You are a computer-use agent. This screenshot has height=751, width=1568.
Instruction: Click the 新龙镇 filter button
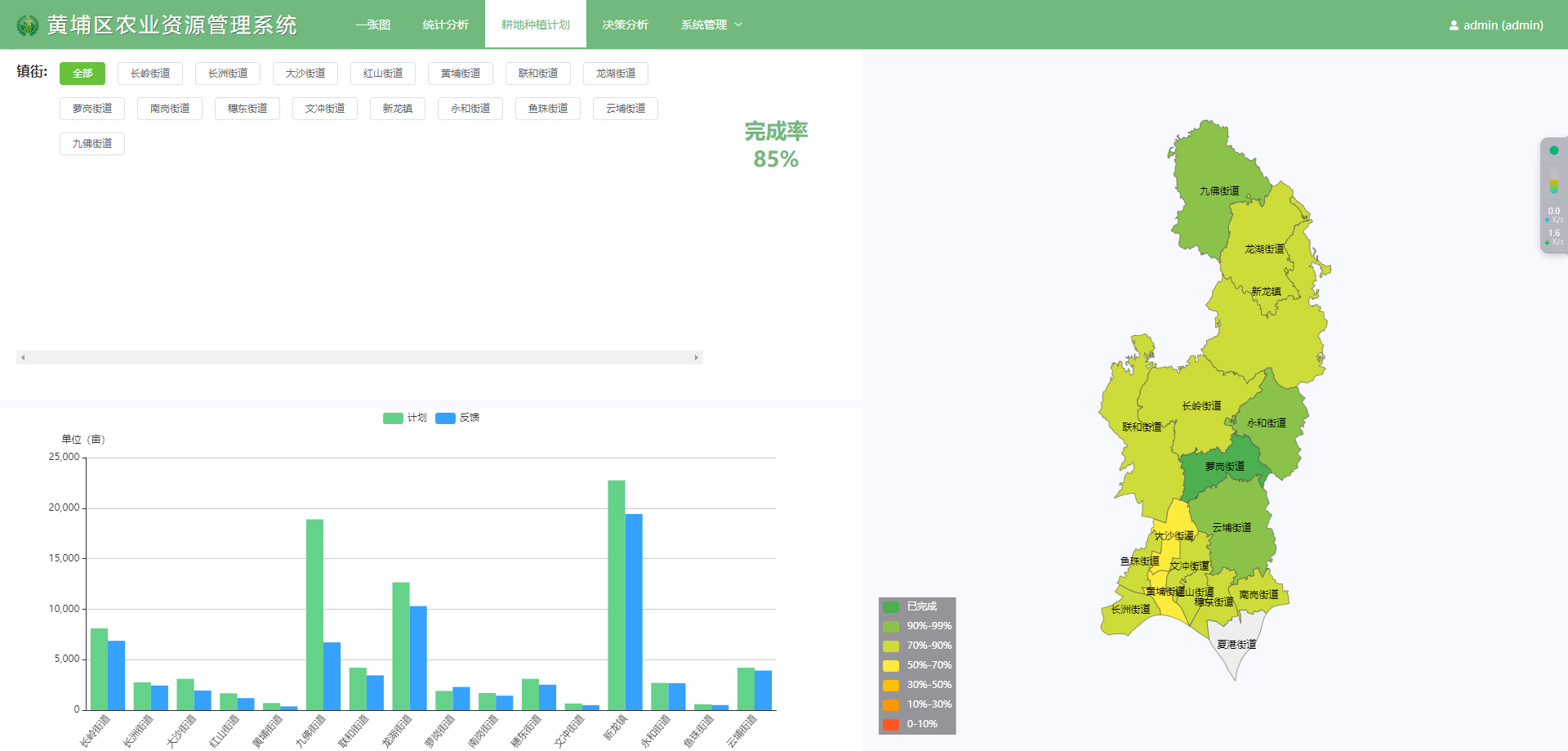click(398, 108)
